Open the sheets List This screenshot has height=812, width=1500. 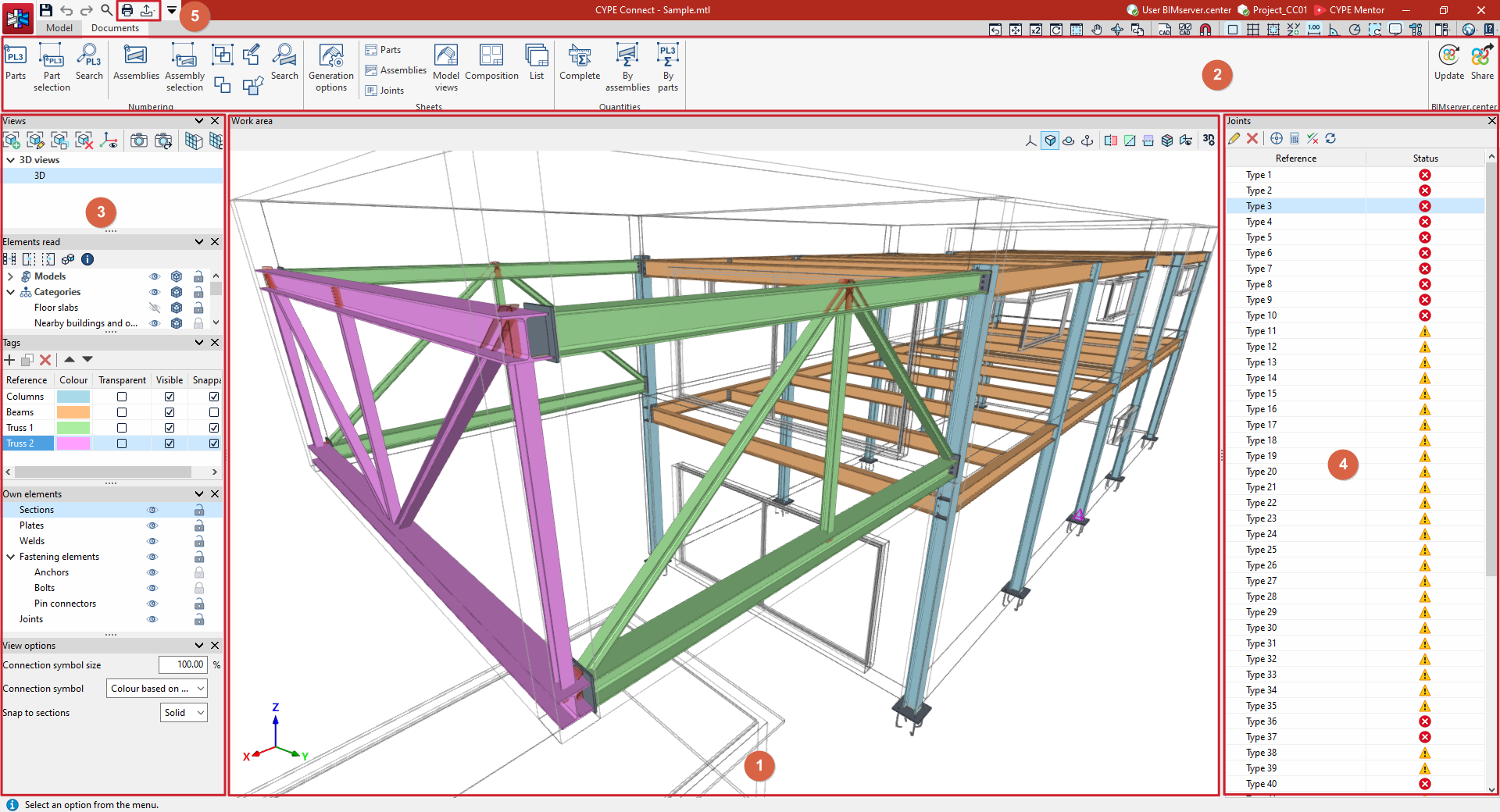pos(537,62)
